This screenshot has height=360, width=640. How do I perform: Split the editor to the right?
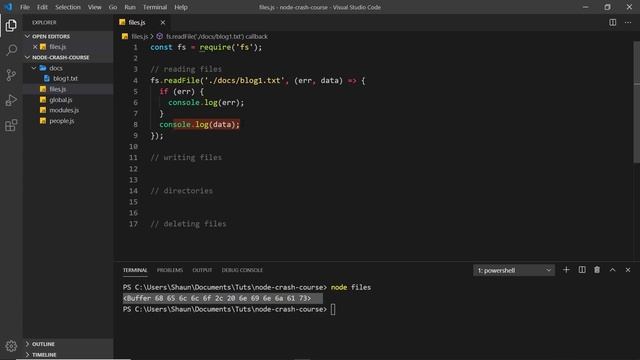612,22
